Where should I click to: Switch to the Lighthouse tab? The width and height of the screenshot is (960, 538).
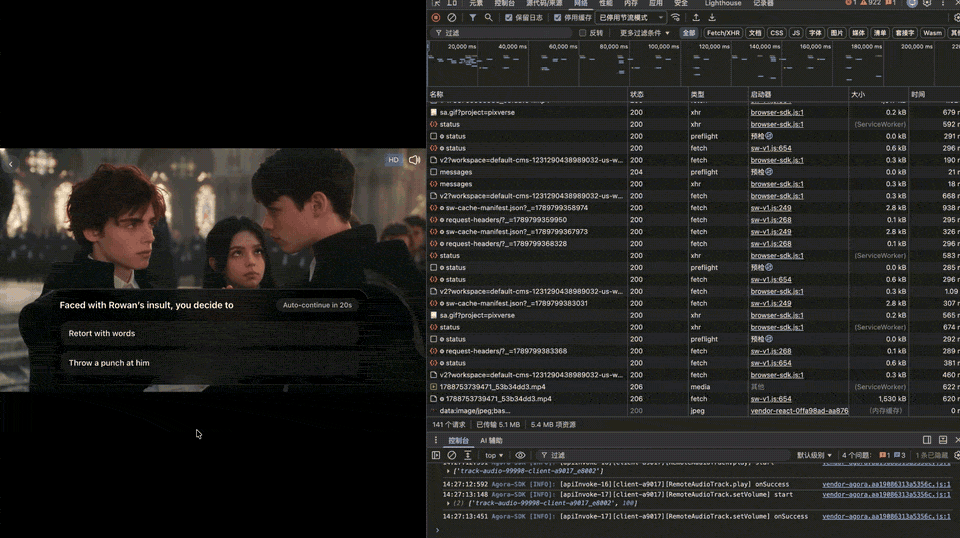[x=723, y=3]
